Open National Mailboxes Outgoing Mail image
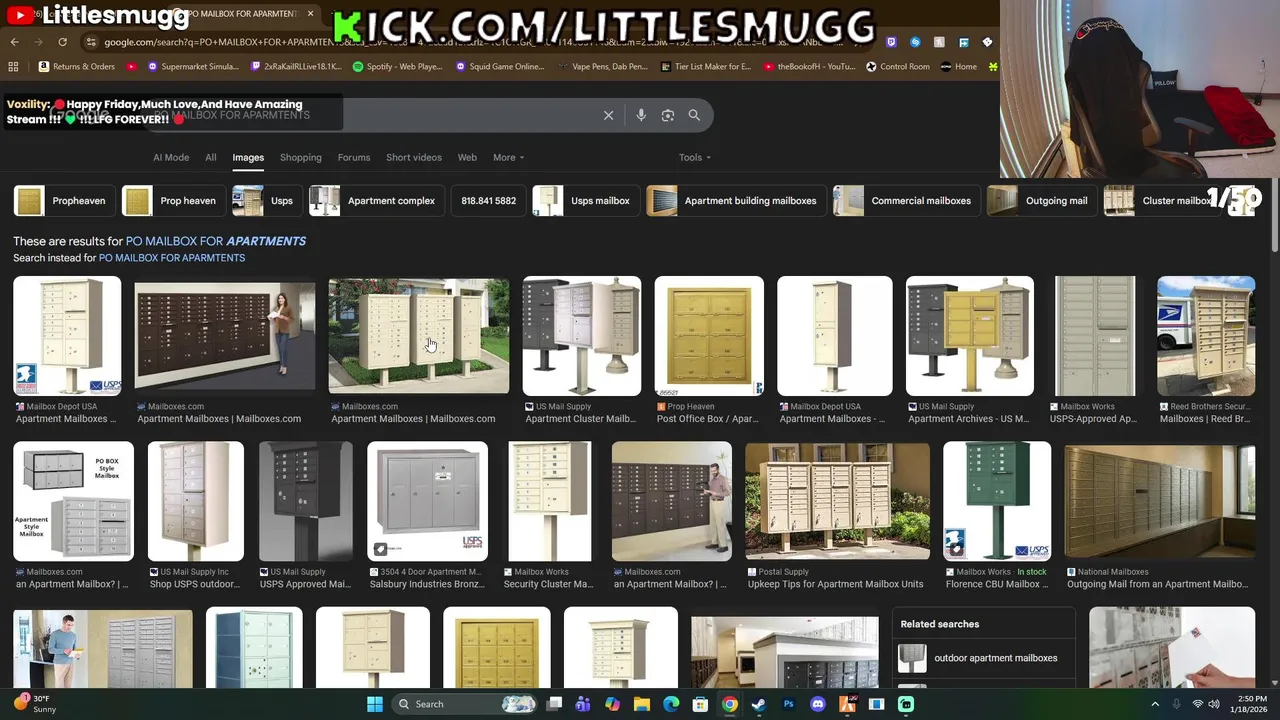Screen dimensions: 1280x720 coord(1160,501)
